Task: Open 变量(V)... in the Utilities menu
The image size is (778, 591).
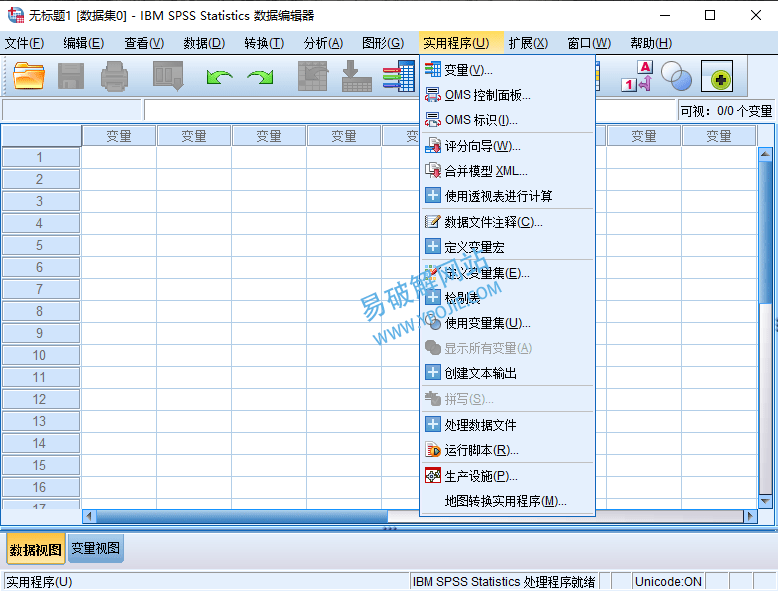Action: pyautogui.click(x=507, y=70)
